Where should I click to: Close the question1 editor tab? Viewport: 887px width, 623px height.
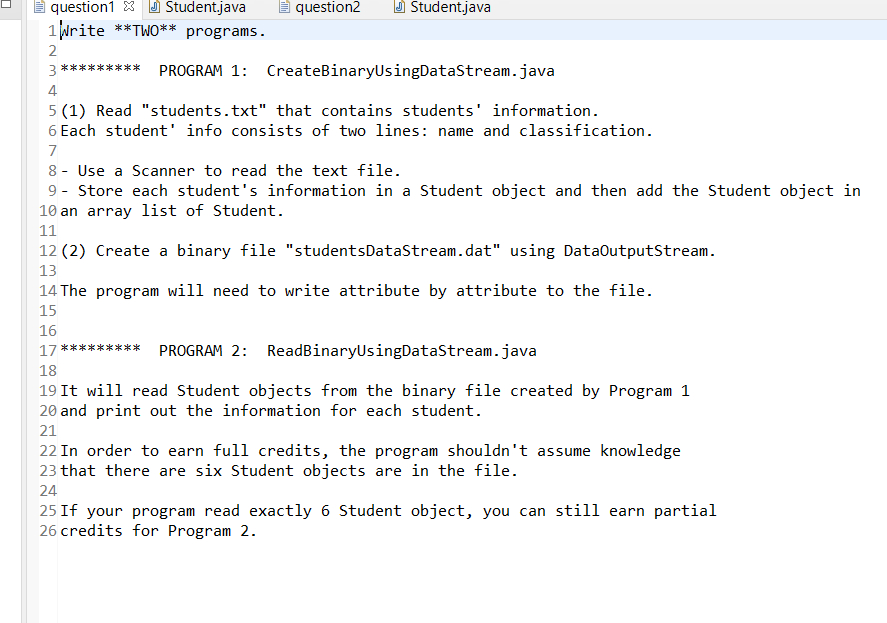(x=131, y=7)
